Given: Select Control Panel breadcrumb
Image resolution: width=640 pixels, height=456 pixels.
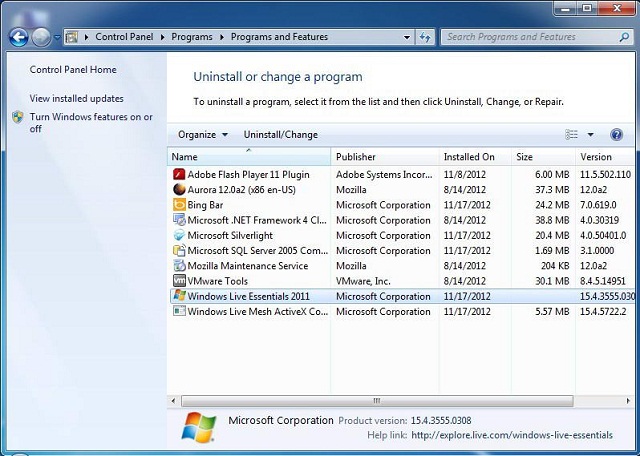Looking at the screenshot, I should click(124, 37).
